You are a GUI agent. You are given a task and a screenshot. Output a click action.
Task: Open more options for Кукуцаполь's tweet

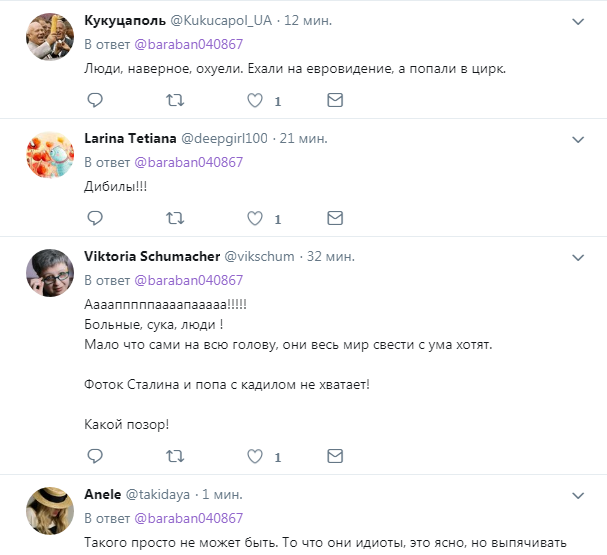pos(578,21)
